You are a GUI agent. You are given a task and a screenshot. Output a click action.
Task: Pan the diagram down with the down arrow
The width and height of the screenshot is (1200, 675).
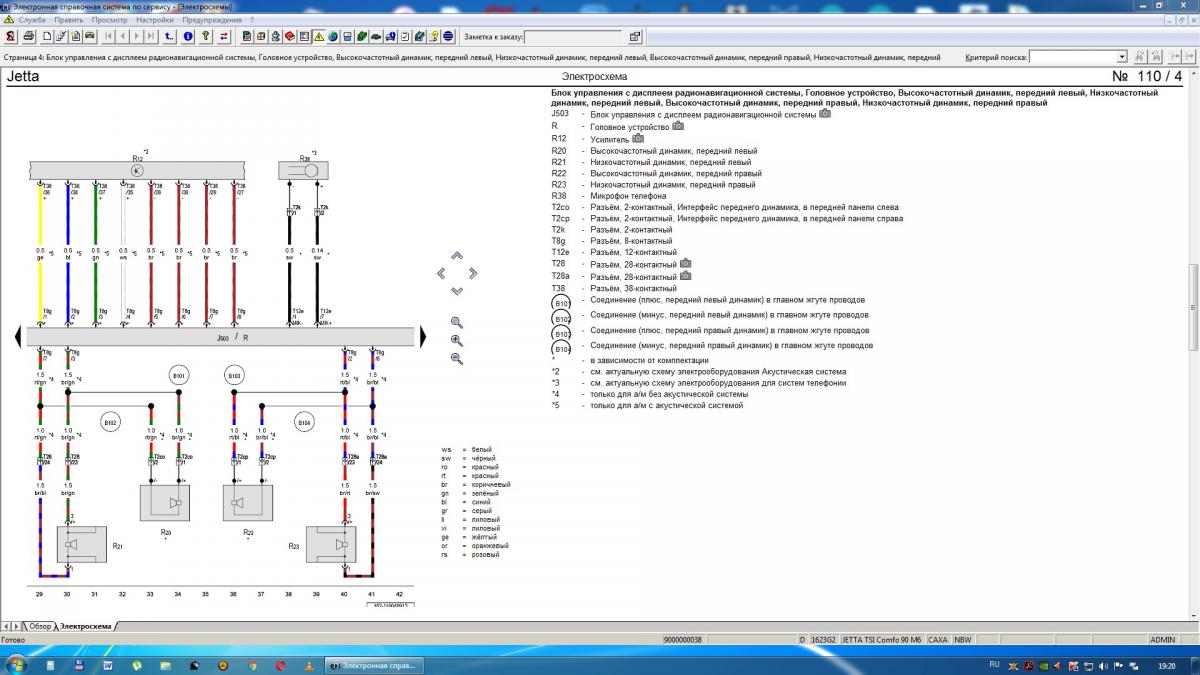pos(457,291)
